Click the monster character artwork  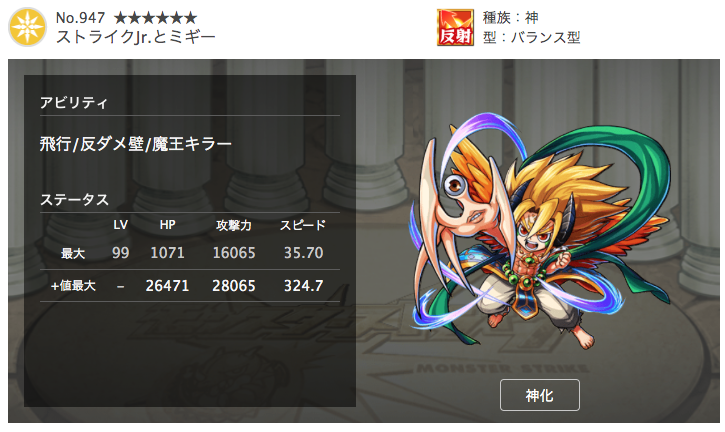(541, 231)
